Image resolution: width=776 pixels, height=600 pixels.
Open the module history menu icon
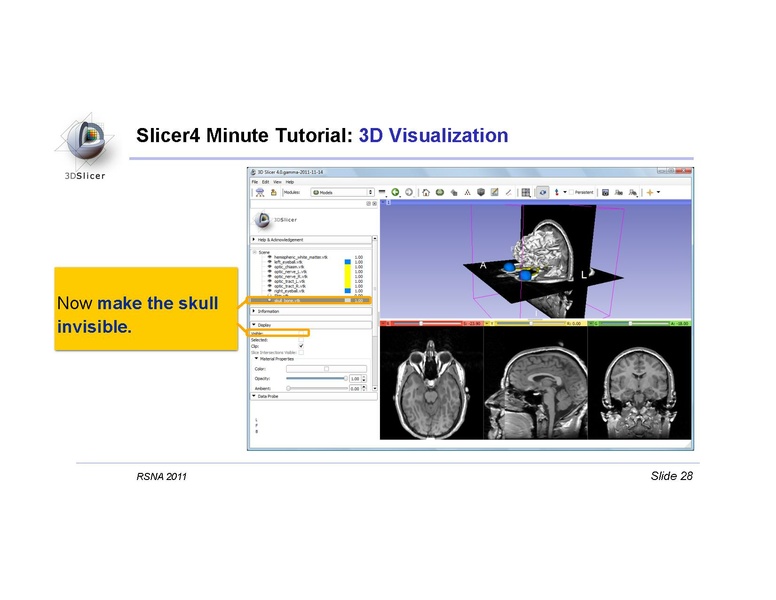(x=383, y=192)
